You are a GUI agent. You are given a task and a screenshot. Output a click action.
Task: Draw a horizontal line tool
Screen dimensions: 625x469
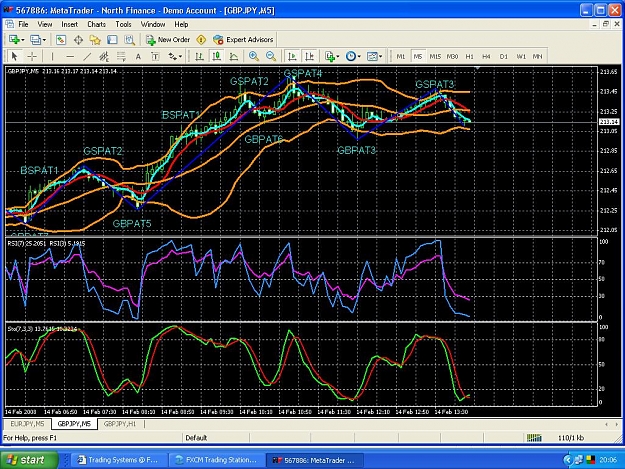[x=70, y=56]
